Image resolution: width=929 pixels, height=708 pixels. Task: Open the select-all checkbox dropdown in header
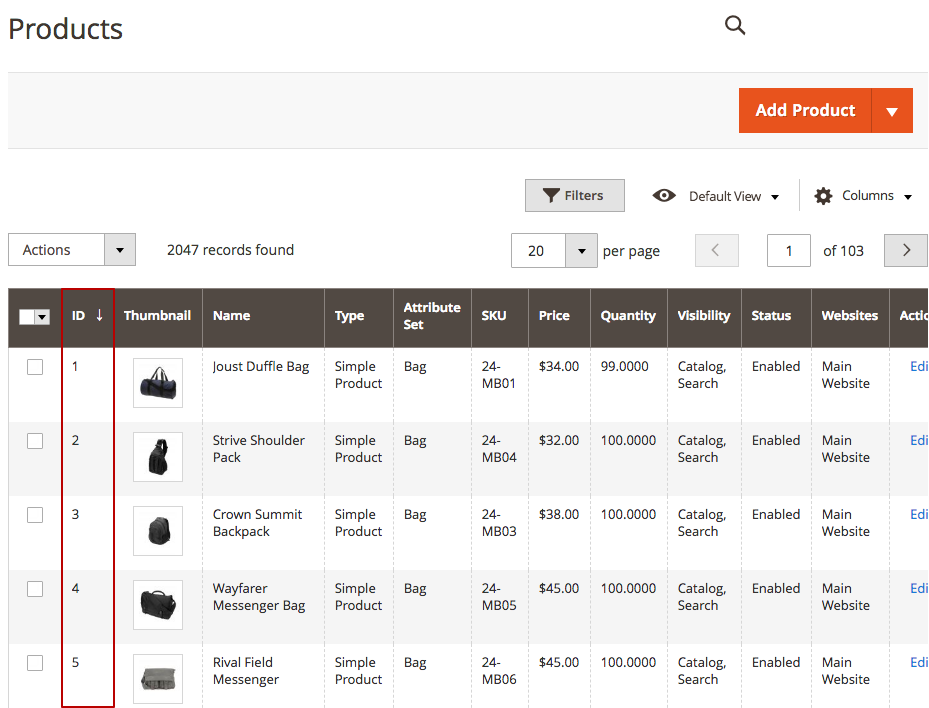coord(42,317)
